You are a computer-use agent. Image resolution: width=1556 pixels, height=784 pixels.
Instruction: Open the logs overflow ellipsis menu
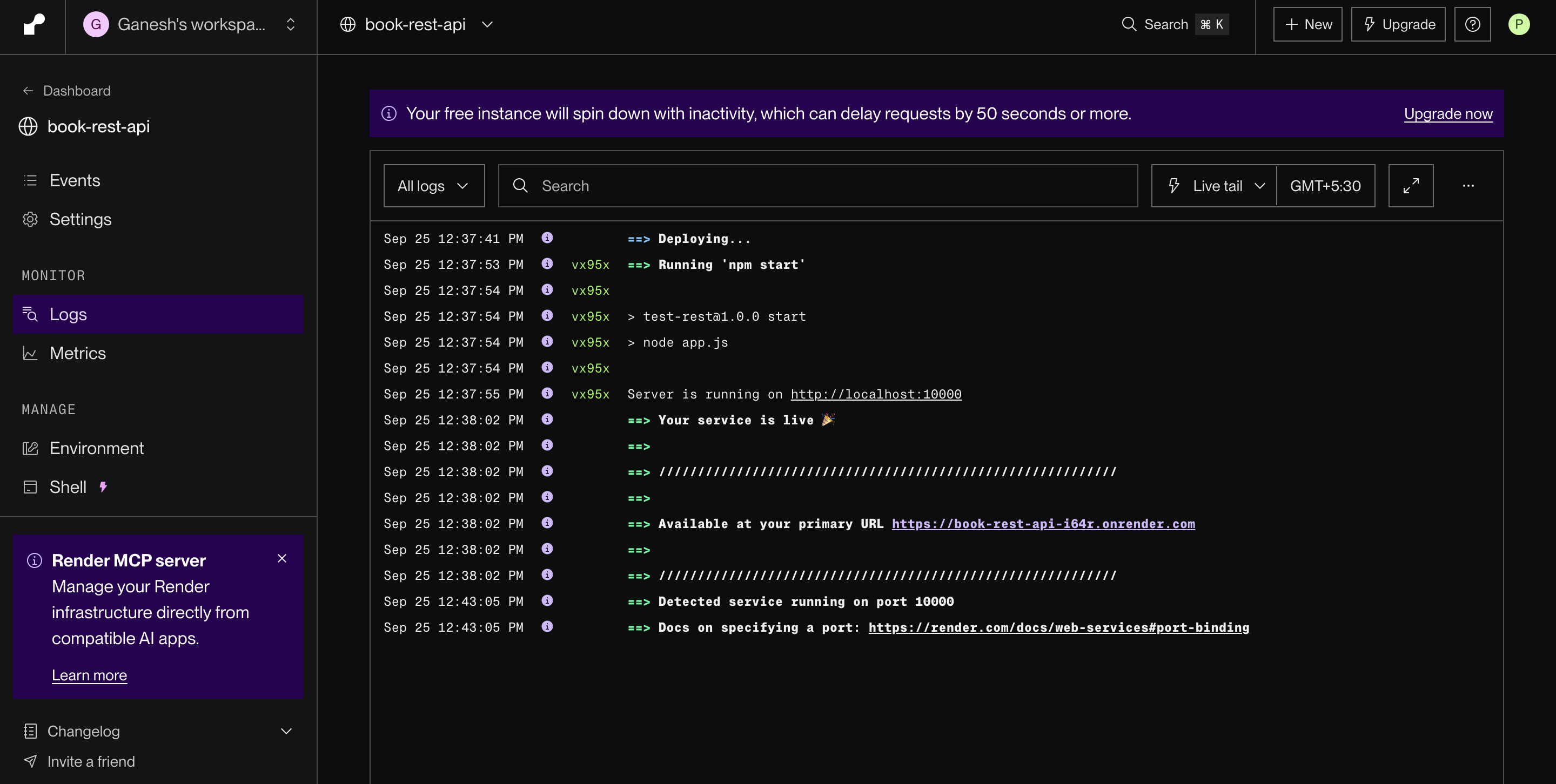(x=1469, y=185)
